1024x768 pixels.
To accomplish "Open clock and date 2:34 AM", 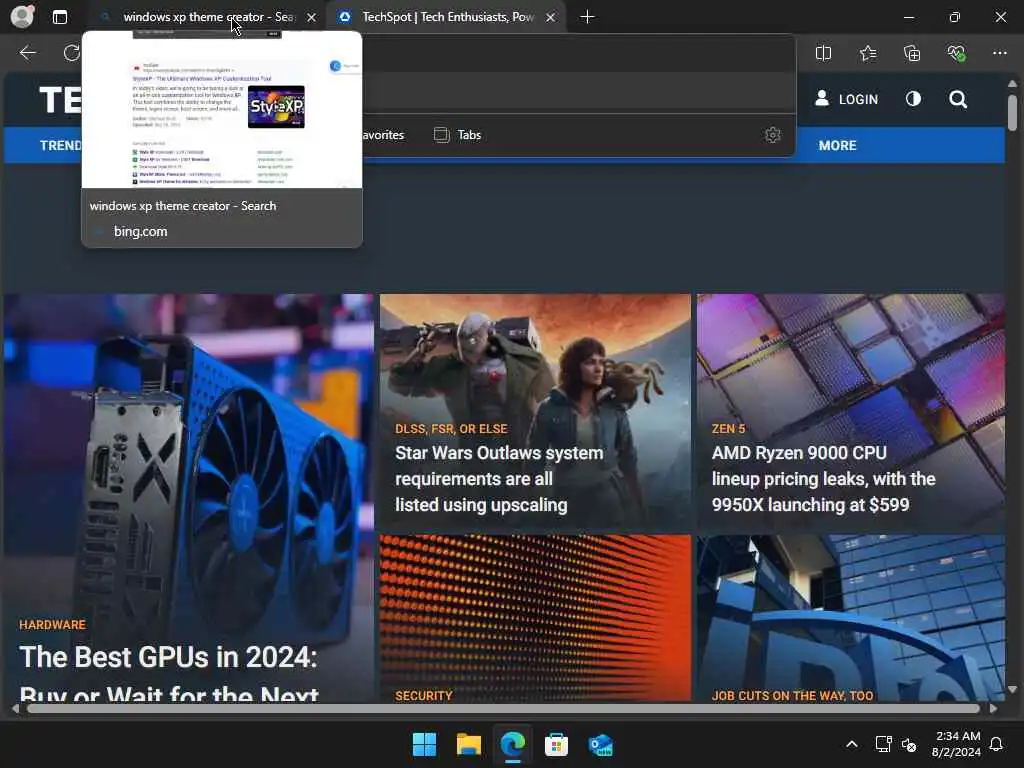I will click(x=957, y=744).
